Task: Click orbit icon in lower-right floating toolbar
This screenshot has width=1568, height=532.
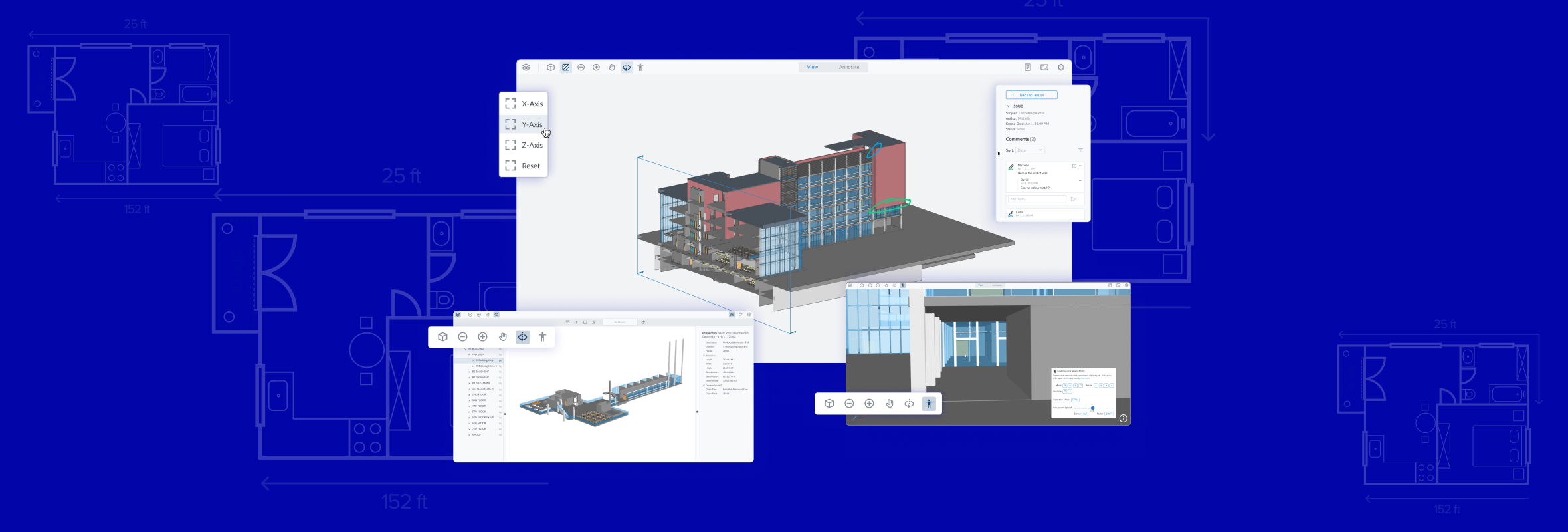Action: (x=909, y=404)
